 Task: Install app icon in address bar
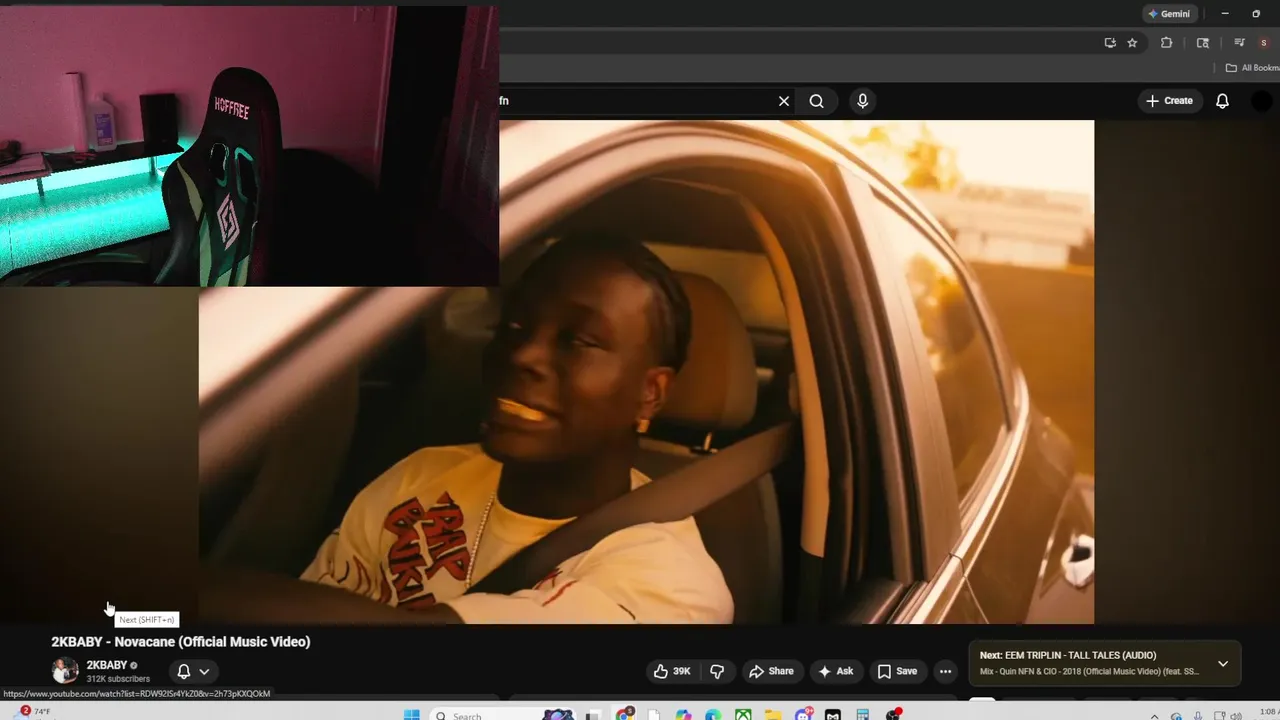click(1110, 43)
